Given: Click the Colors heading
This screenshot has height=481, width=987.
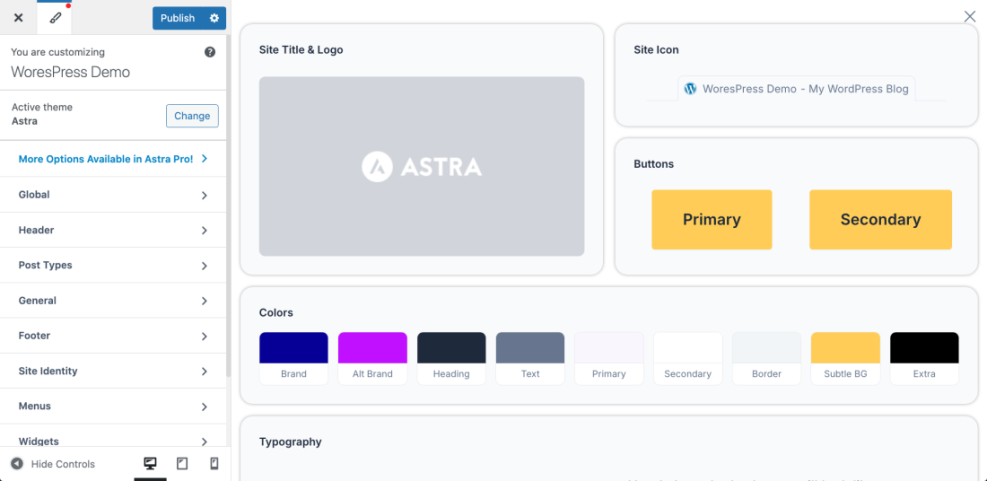Looking at the screenshot, I should (276, 312).
